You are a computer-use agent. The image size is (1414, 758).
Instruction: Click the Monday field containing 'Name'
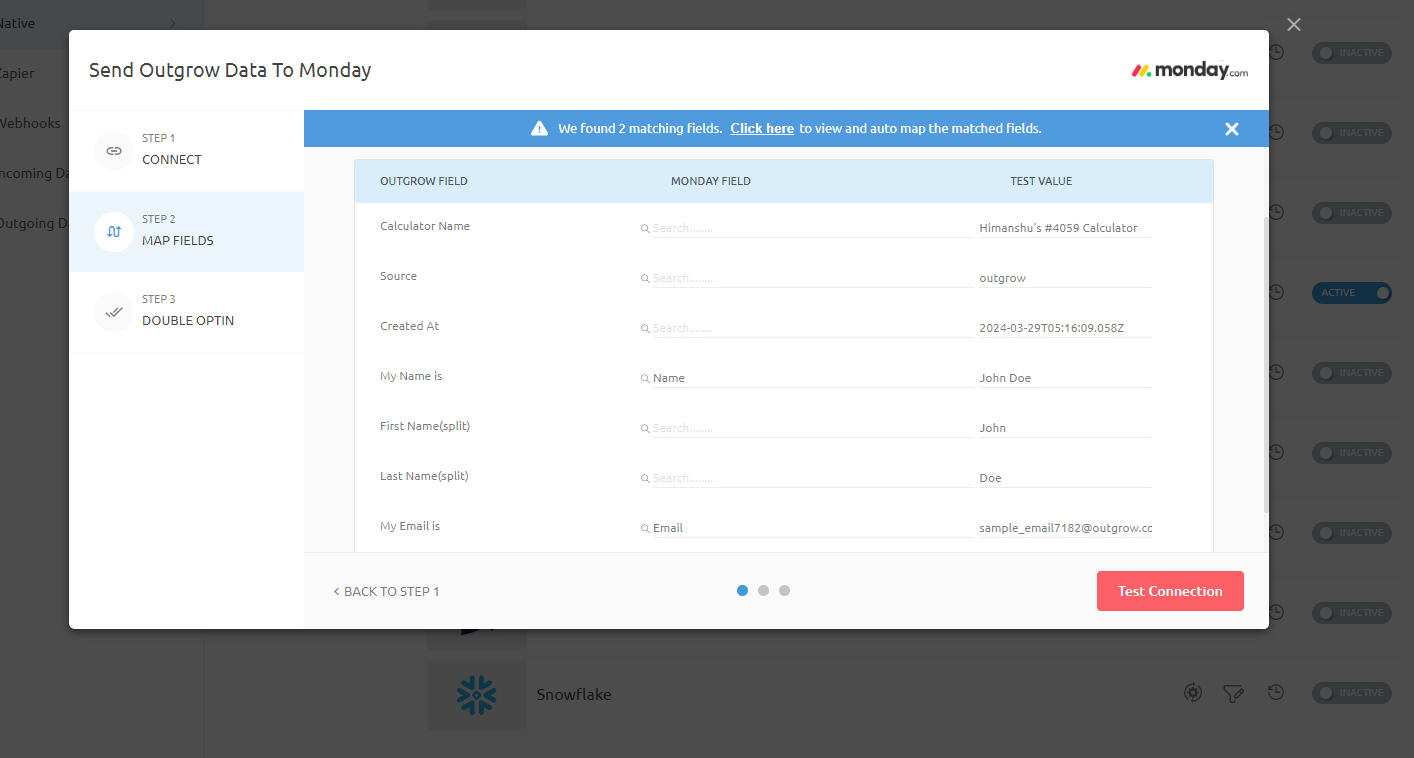click(812, 378)
